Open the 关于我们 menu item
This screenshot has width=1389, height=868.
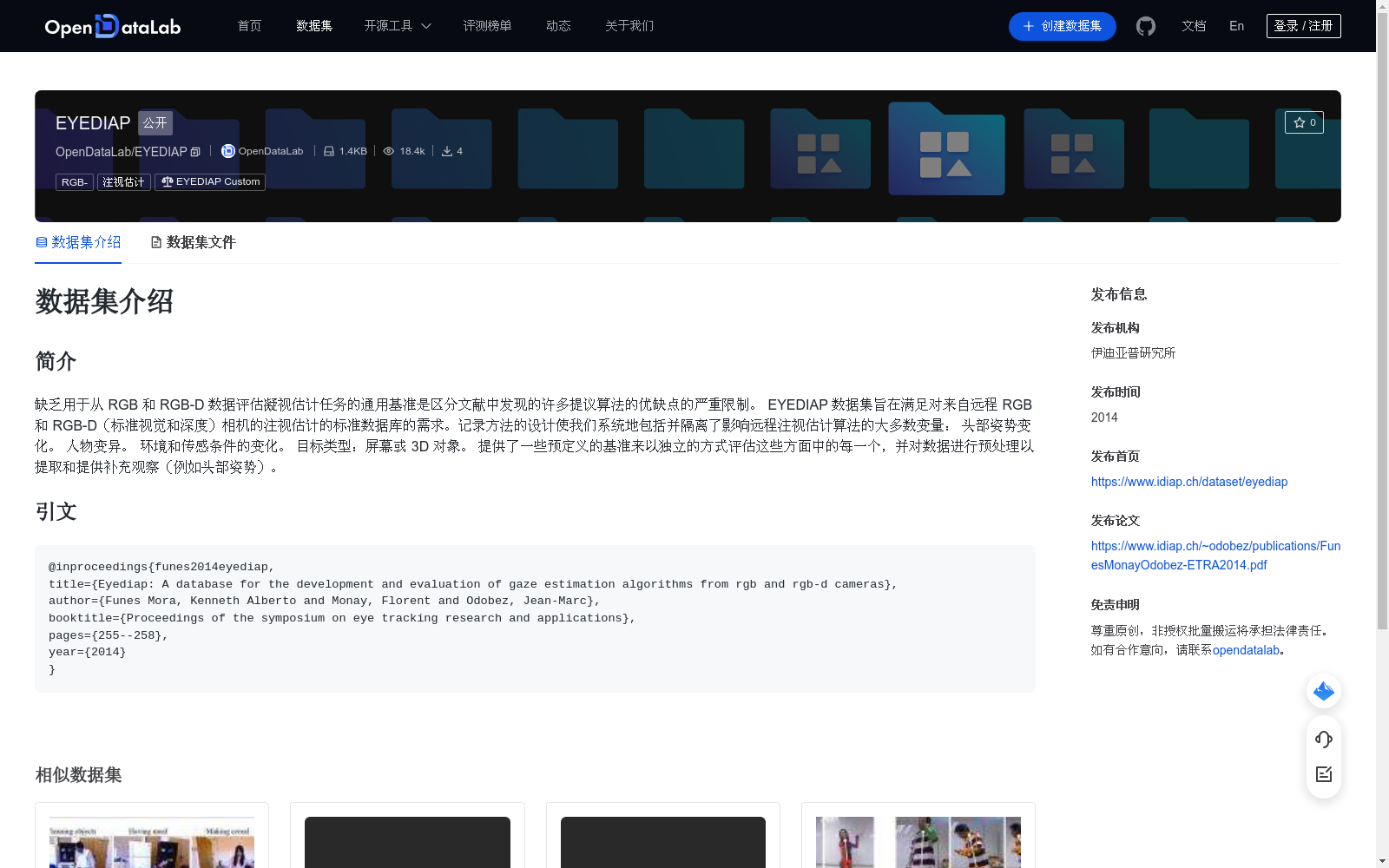[629, 26]
